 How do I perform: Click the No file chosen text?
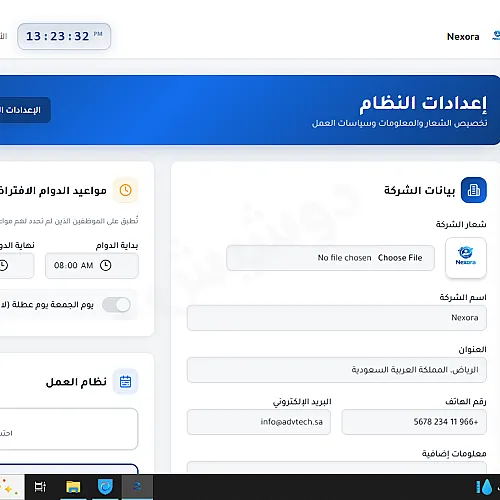(344, 258)
